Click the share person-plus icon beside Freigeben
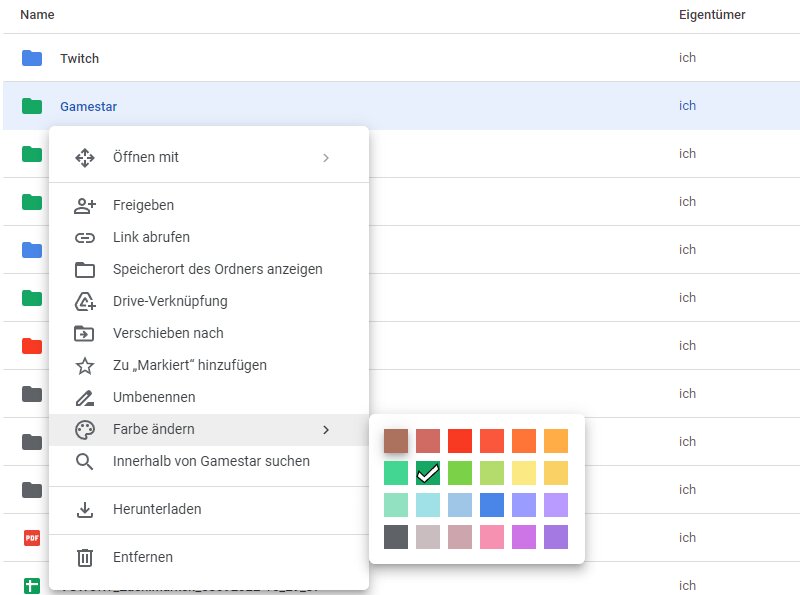 click(x=85, y=205)
